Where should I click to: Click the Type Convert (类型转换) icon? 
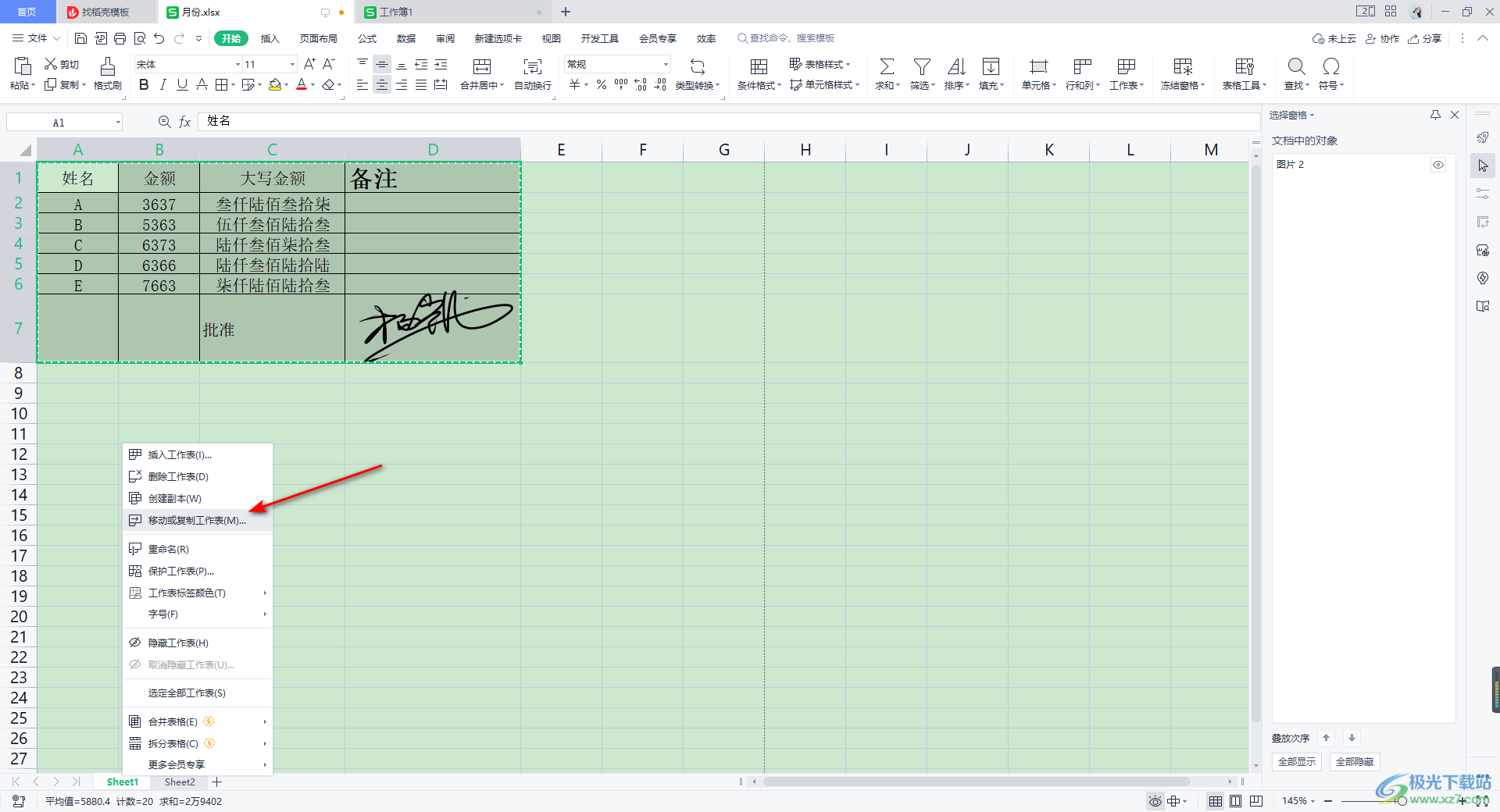(698, 67)
